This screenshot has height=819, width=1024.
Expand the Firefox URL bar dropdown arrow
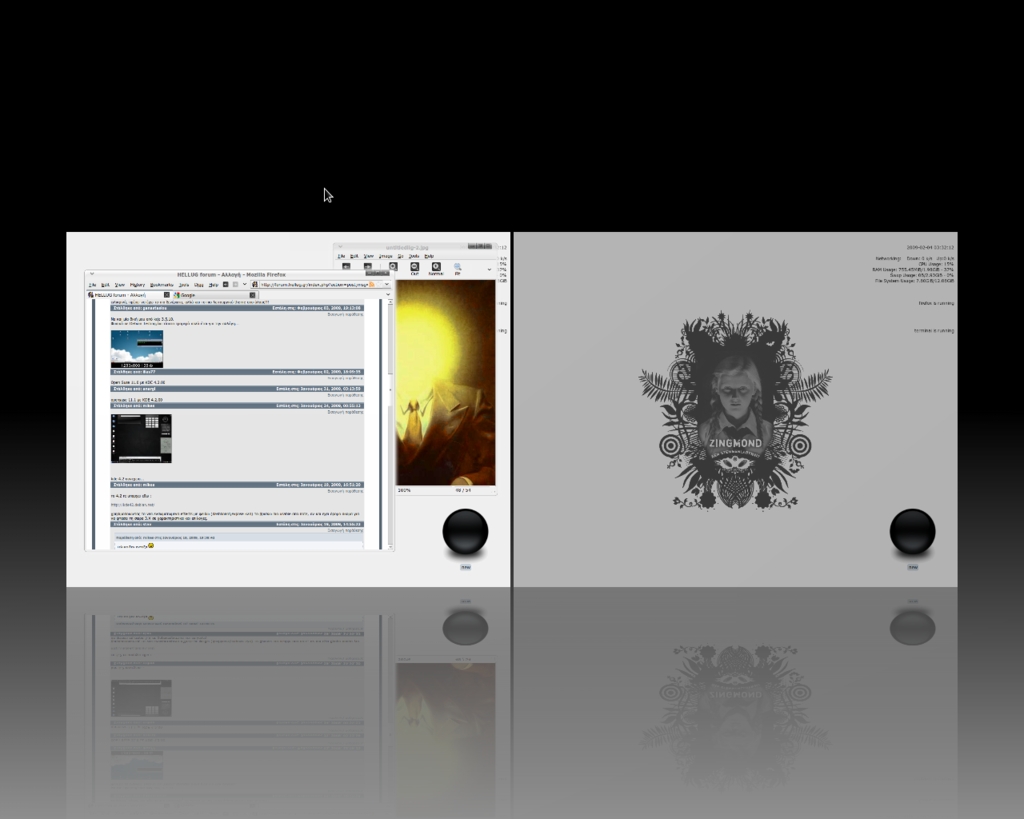point(386,284)
